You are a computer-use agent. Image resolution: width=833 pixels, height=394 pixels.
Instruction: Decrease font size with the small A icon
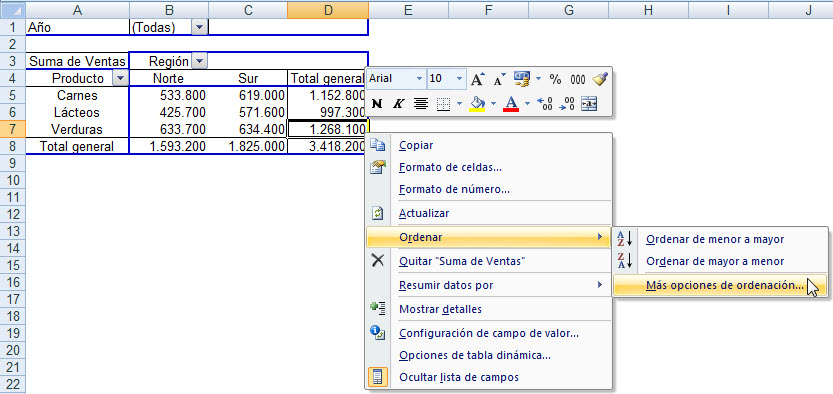(x=499, y=80)
